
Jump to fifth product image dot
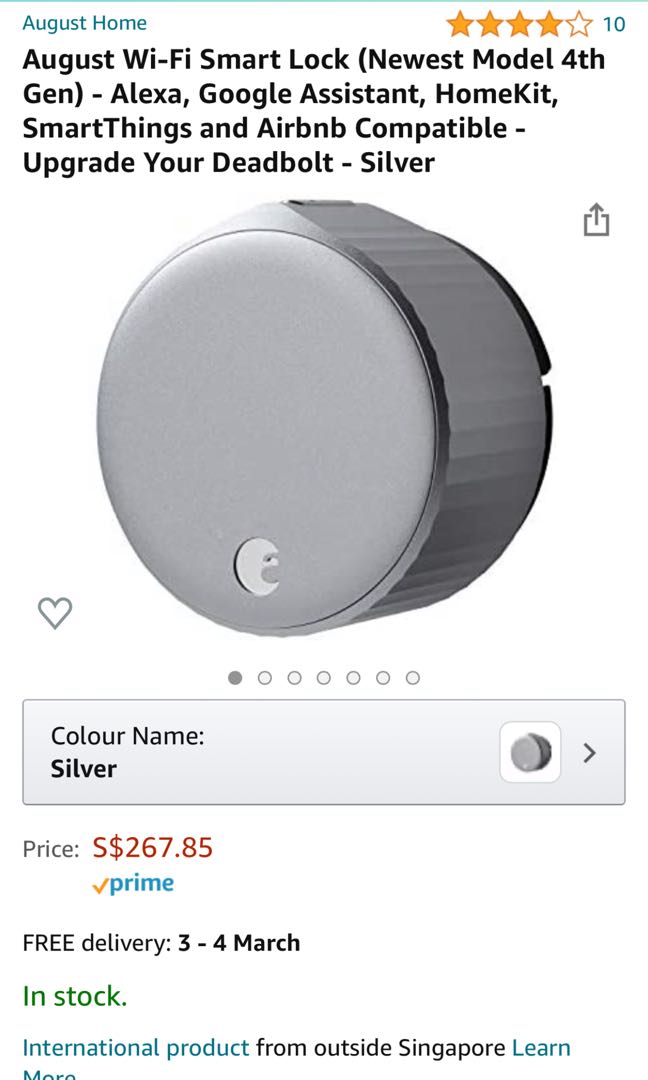point(353,678)
